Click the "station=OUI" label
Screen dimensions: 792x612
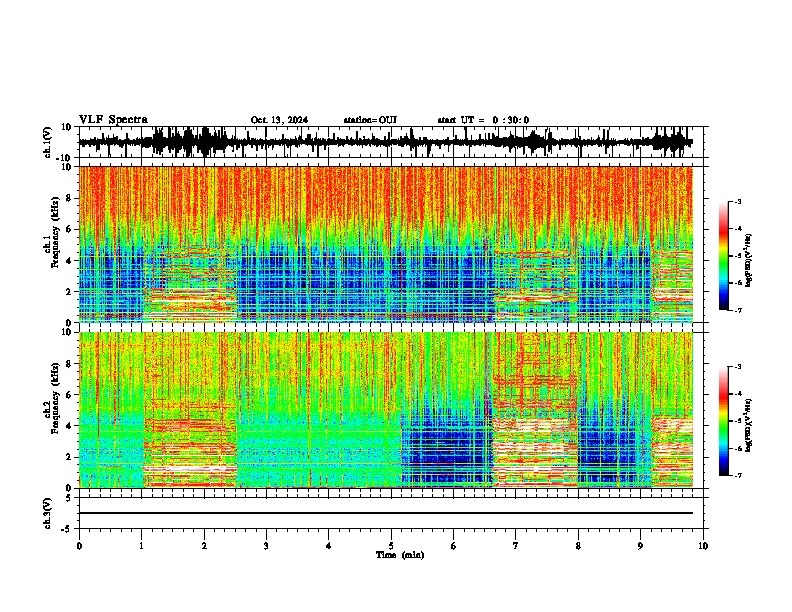[x=370, y=120]
